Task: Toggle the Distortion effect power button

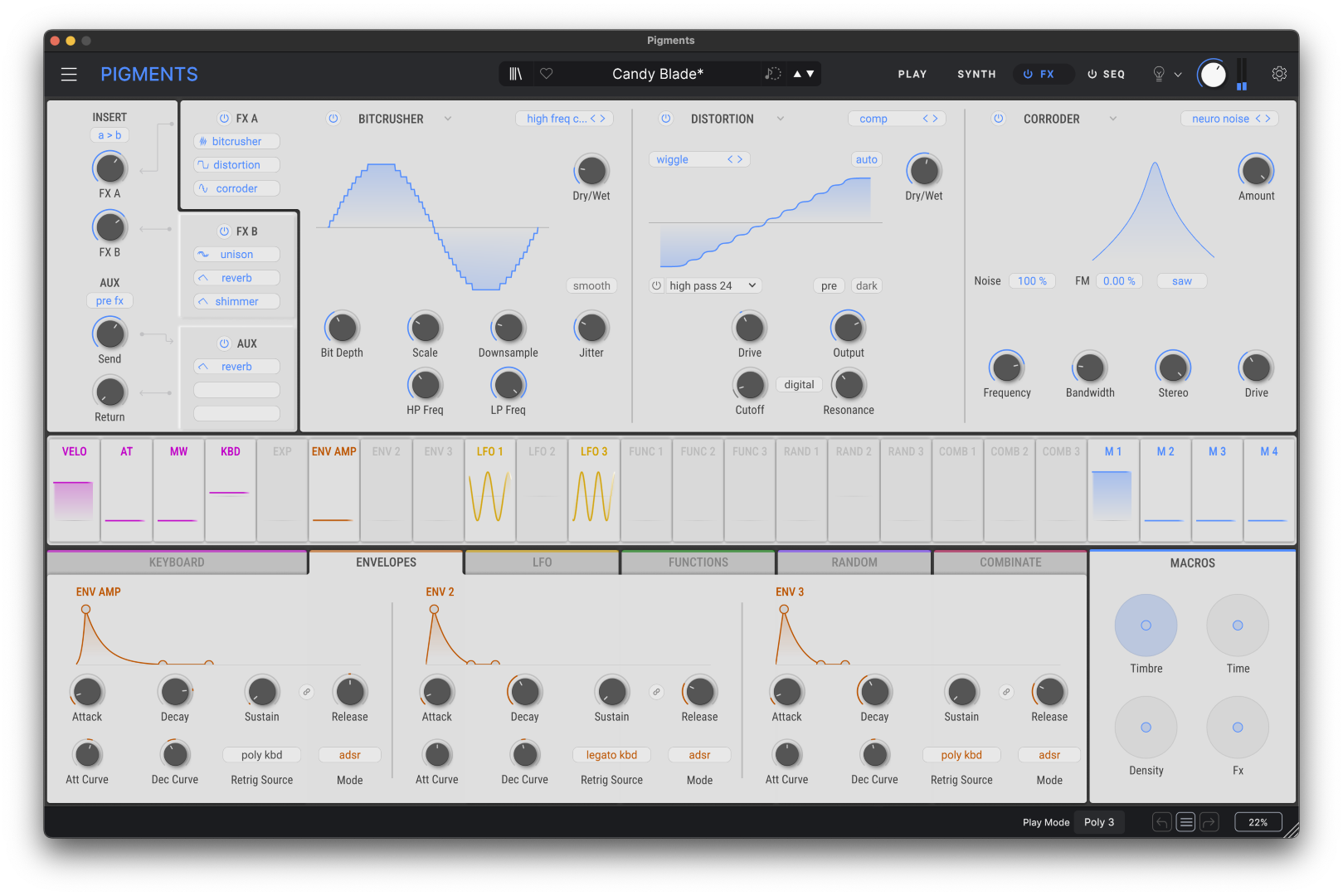Action: click(x=666, y=119)
